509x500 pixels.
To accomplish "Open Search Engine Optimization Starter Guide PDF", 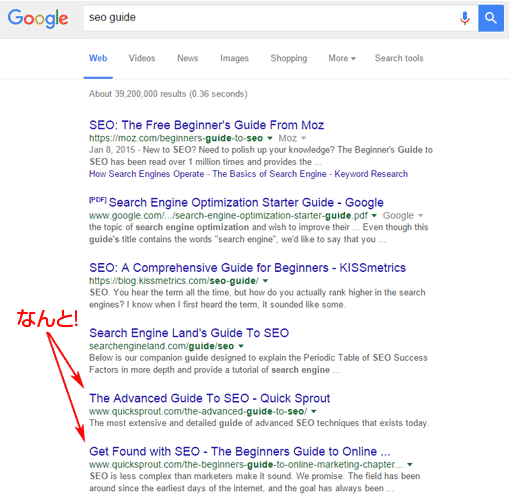I will (x=246, y=202).
